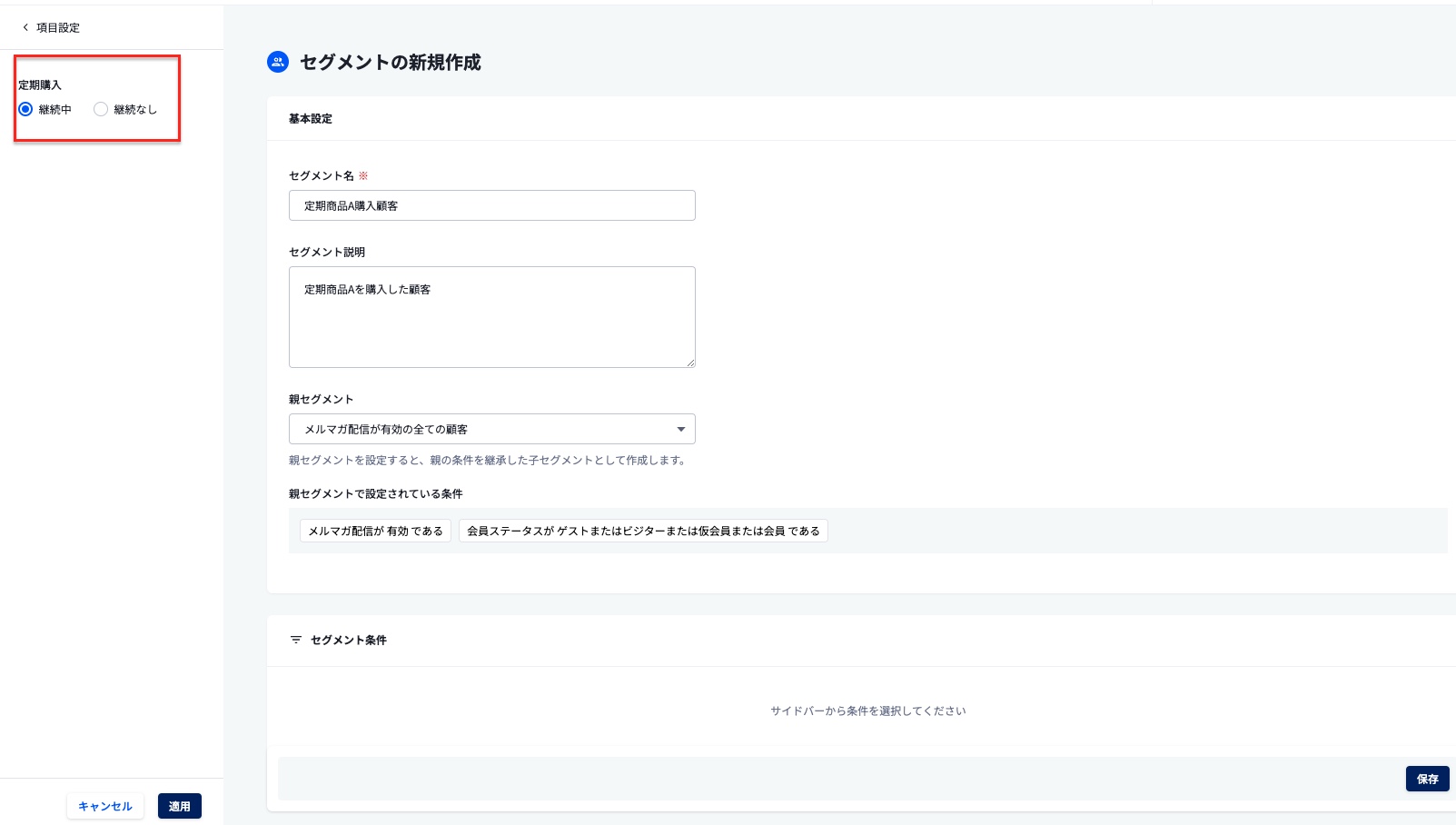Image resolution: width=1456 pixels, height=825 pixels.
Task: Click the dropdown caret on the 親セグメント selector
Action: tap(680, 428)
